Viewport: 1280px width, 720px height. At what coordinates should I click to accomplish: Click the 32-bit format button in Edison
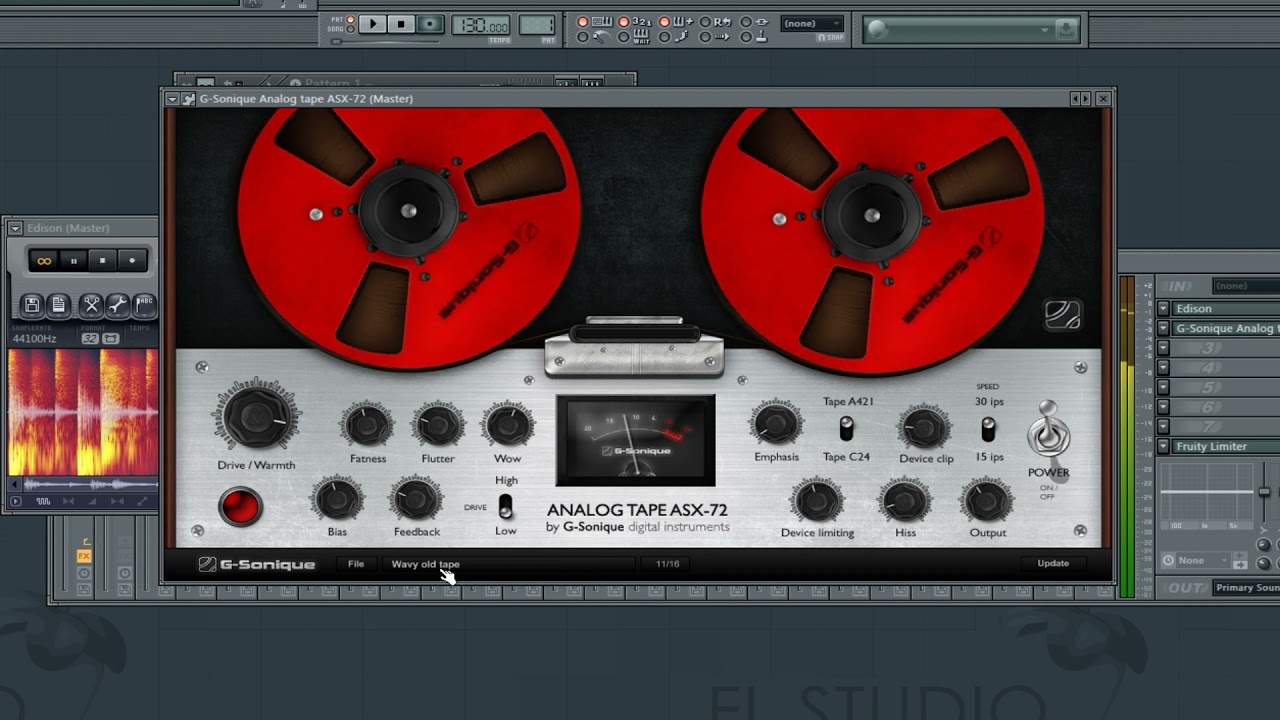click(x=90, y=339)
